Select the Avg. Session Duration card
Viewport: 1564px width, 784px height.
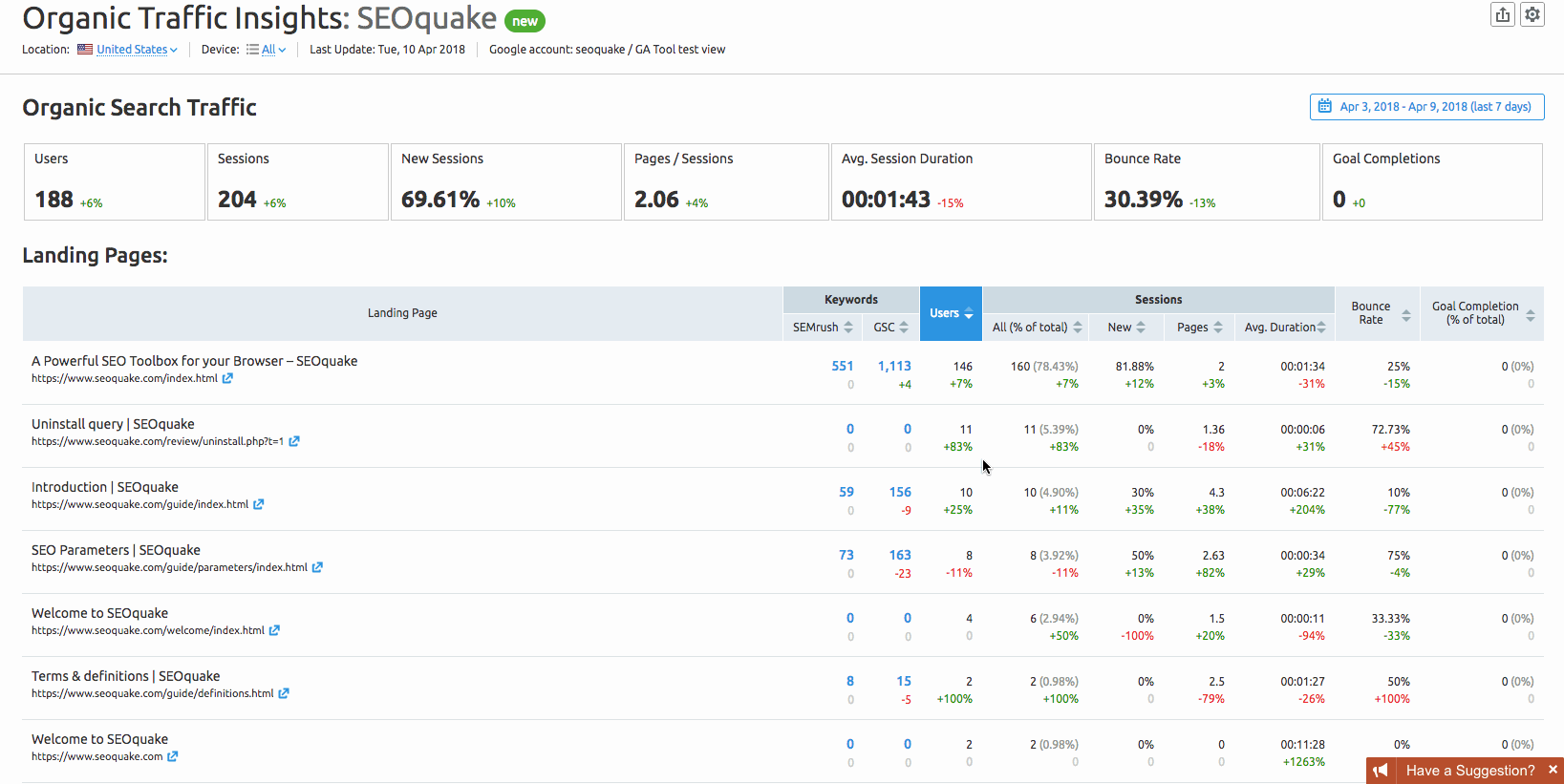pos(961,181)
